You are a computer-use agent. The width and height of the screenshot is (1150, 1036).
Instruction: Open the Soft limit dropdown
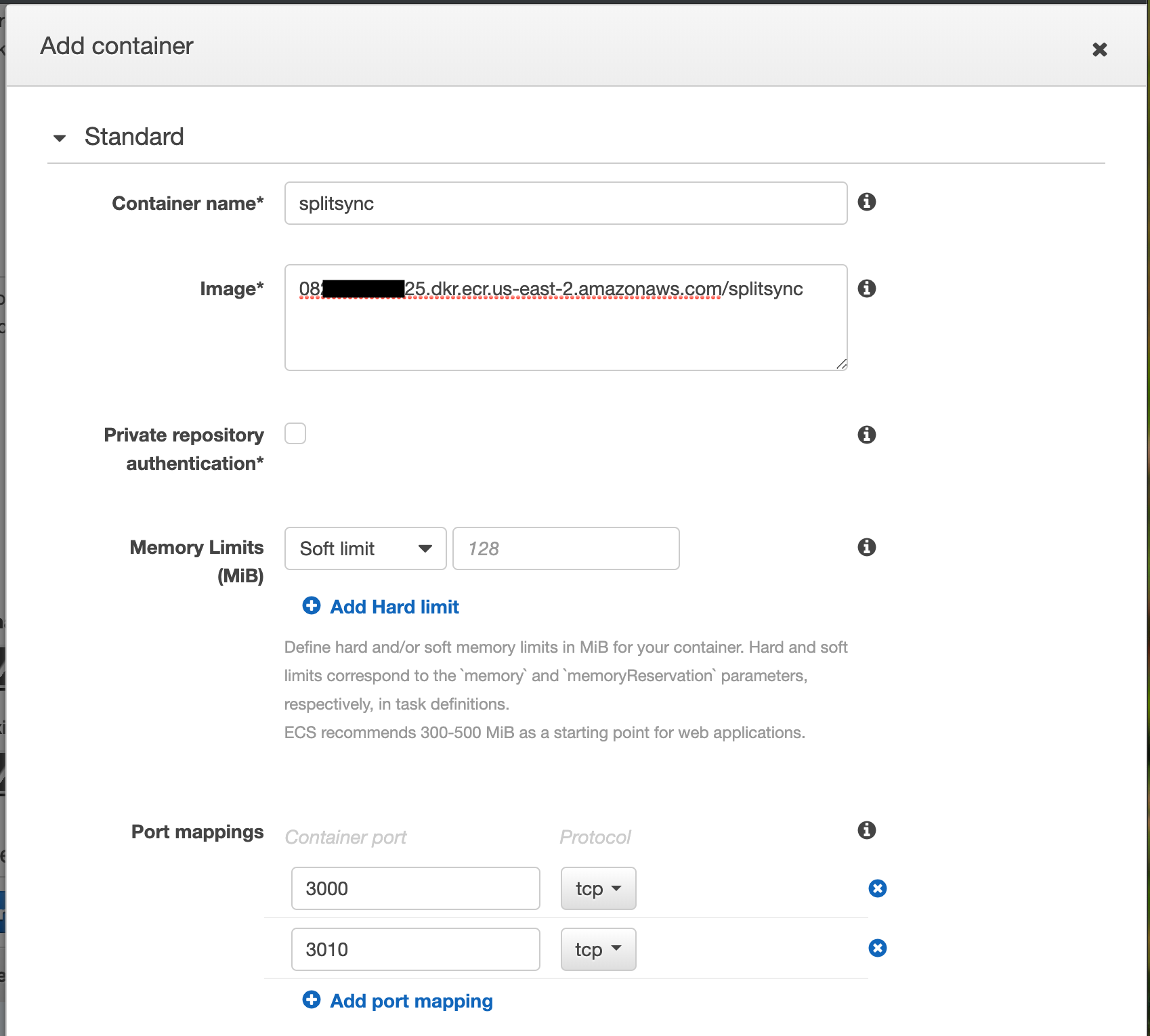click(x=365, y=548)
